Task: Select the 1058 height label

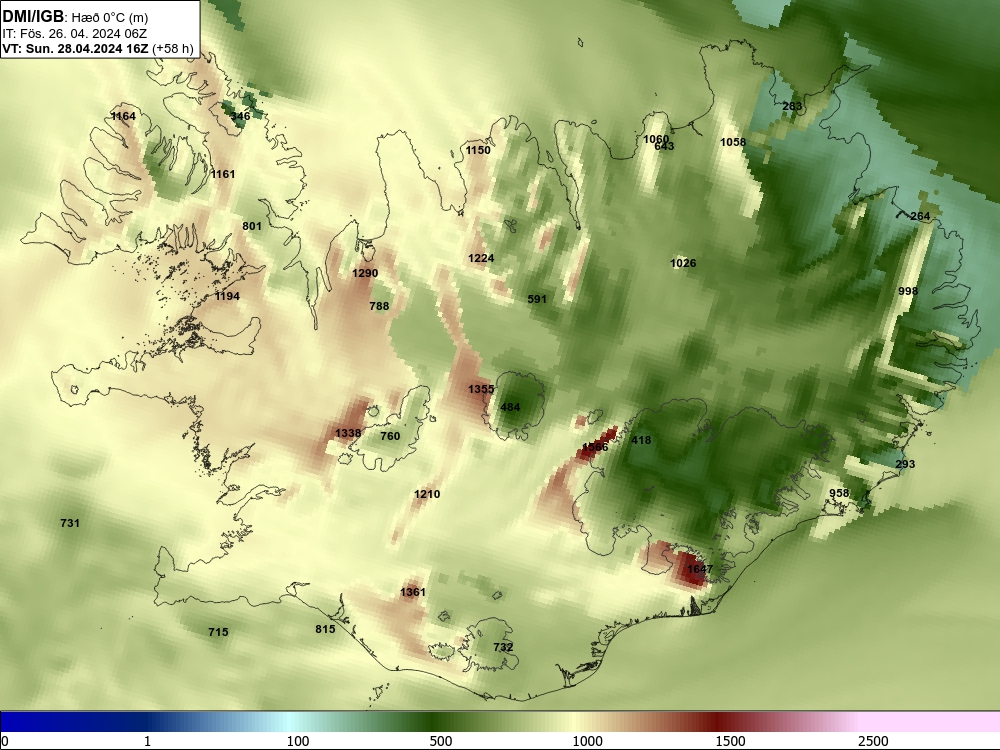Action: [733, 142]
